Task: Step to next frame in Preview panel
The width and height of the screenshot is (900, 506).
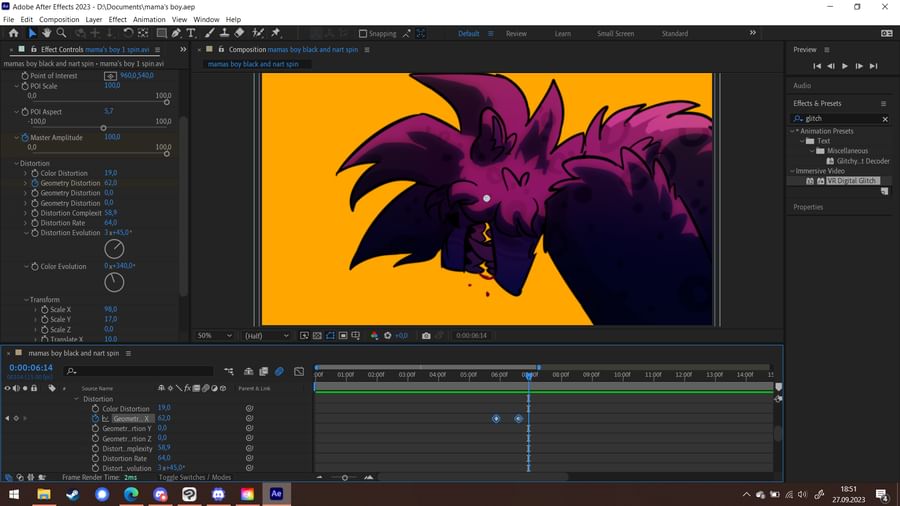Action: click(x=859, y=66)
